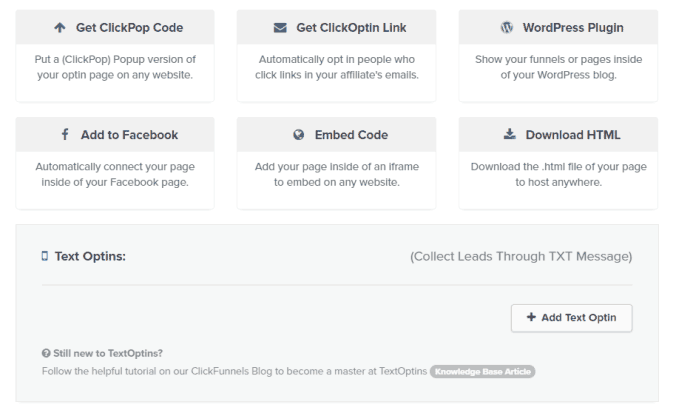The image size is (675, 413).
Task: Choose Add to Facebook option
Action: coord(115,134)
